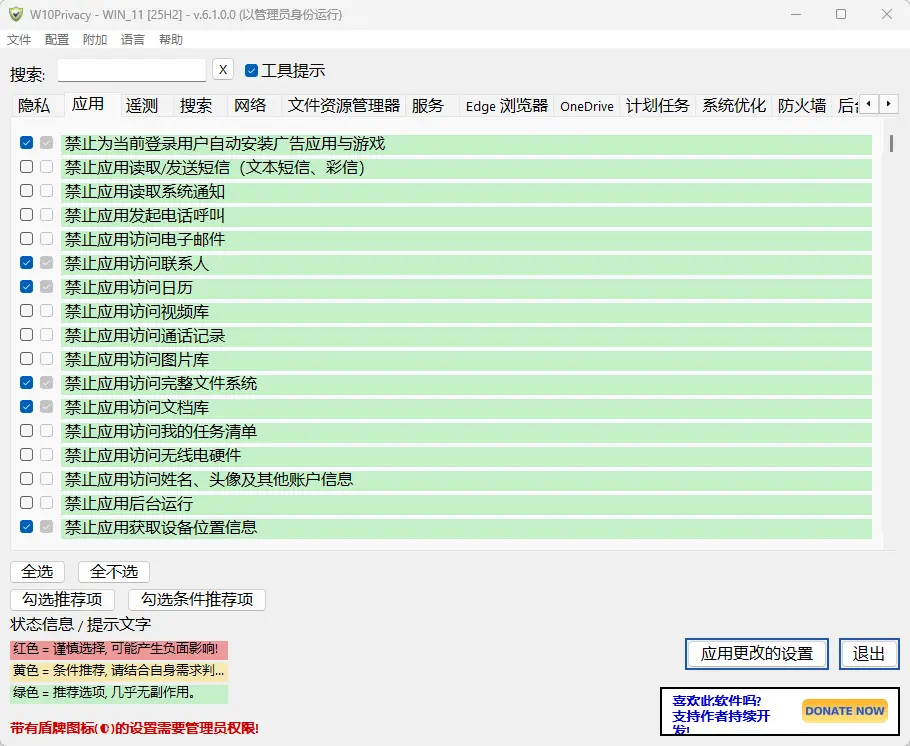Toggle the 工具提示 checkbox
The height and width of the screenshot is (746, 910).
(x=251, y=71)
